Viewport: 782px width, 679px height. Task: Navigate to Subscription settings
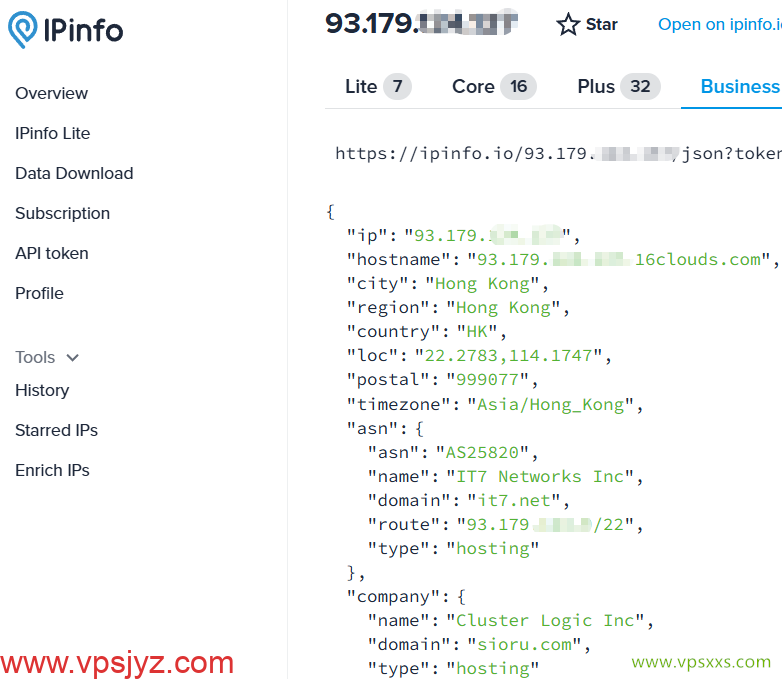tap(63, 214)
